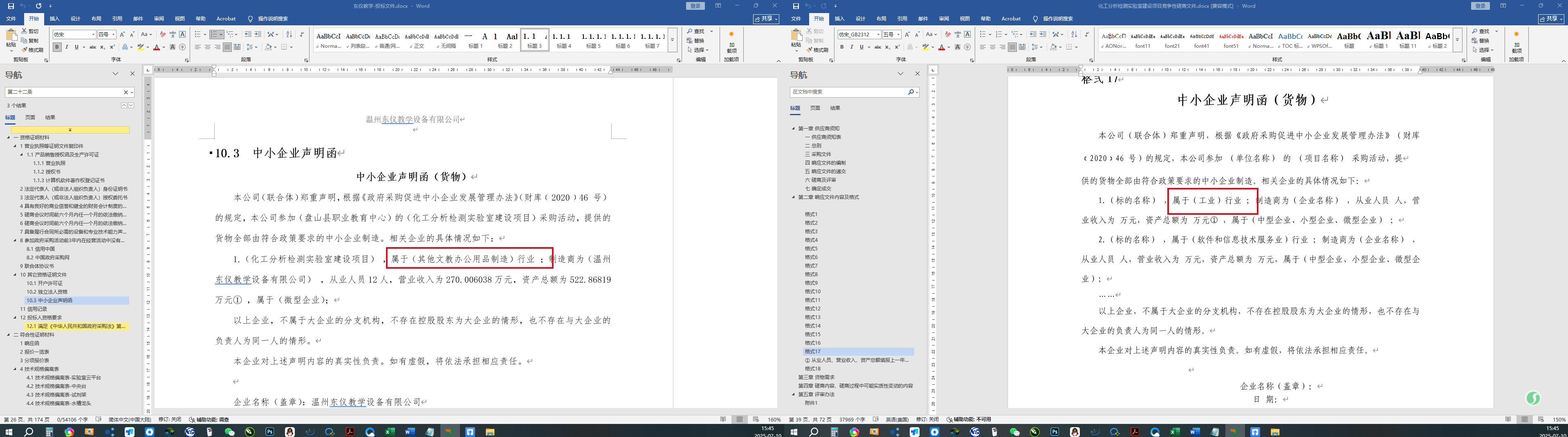
Task: Open the font name dropdown in left Word window
Action: pos(93,35)
